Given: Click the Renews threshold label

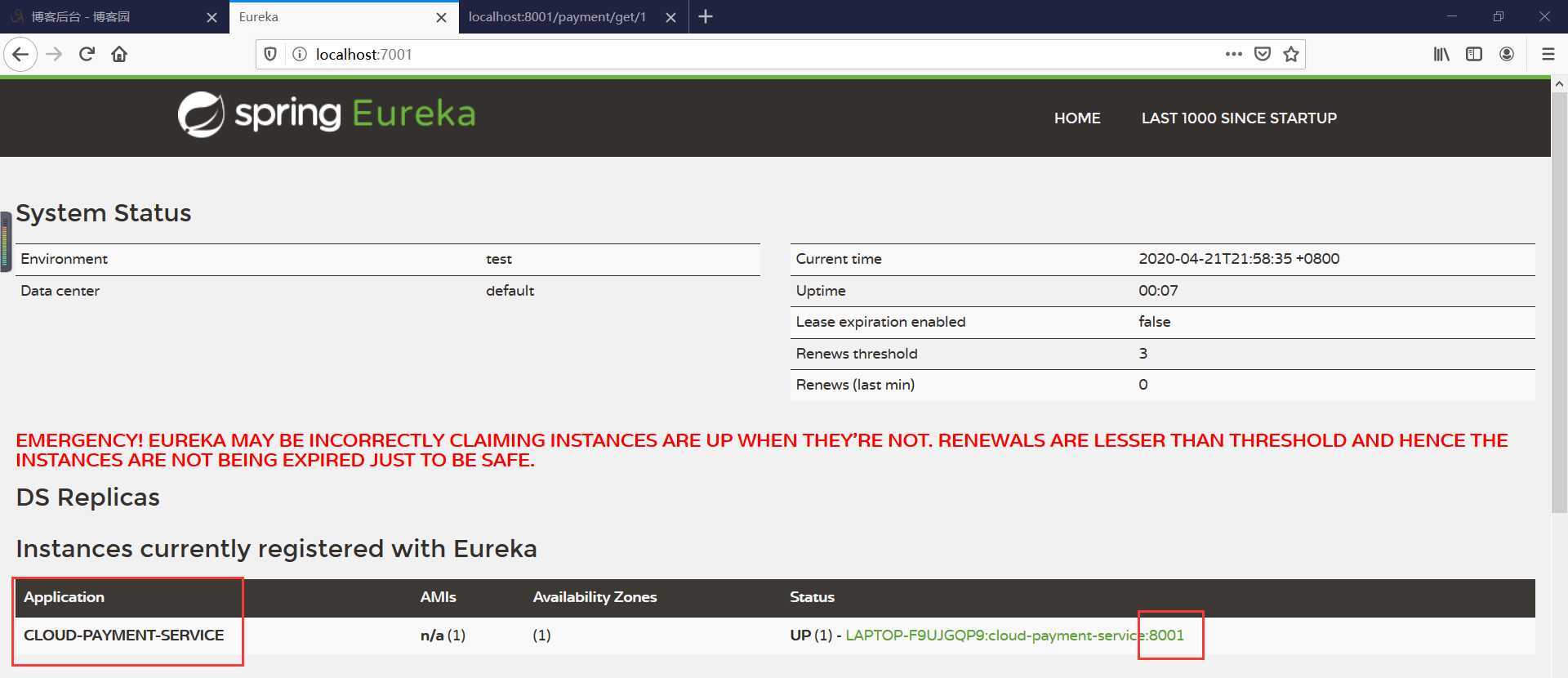Looking at the screenshot, I should coord(857,354).
